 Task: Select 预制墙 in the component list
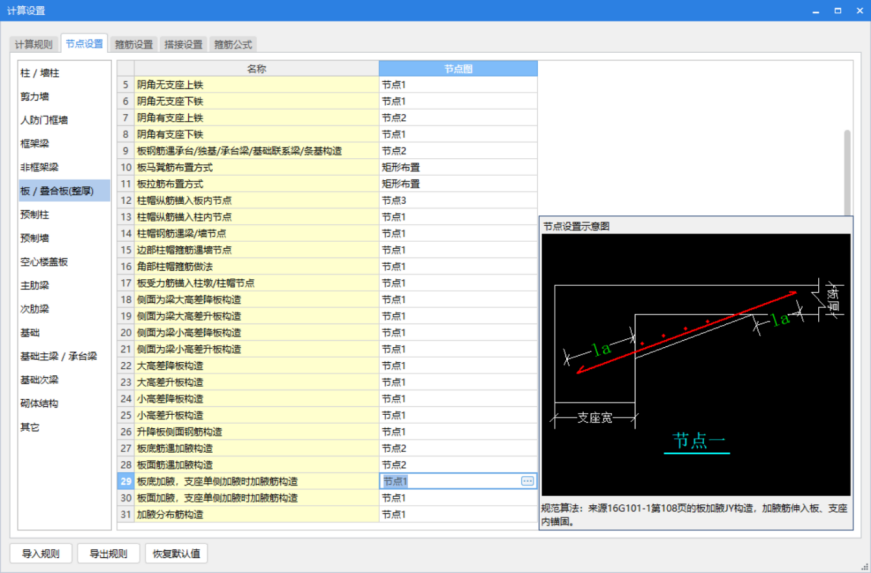click(64, 238)
